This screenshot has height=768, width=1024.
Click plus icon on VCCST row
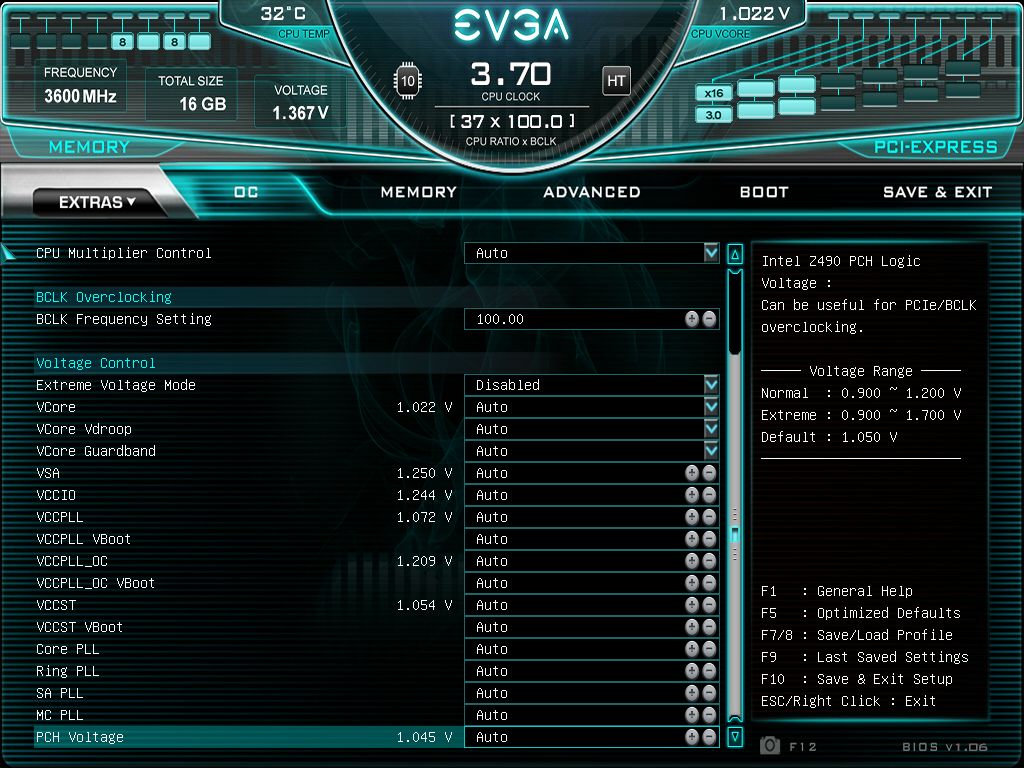tap(692, 605)
